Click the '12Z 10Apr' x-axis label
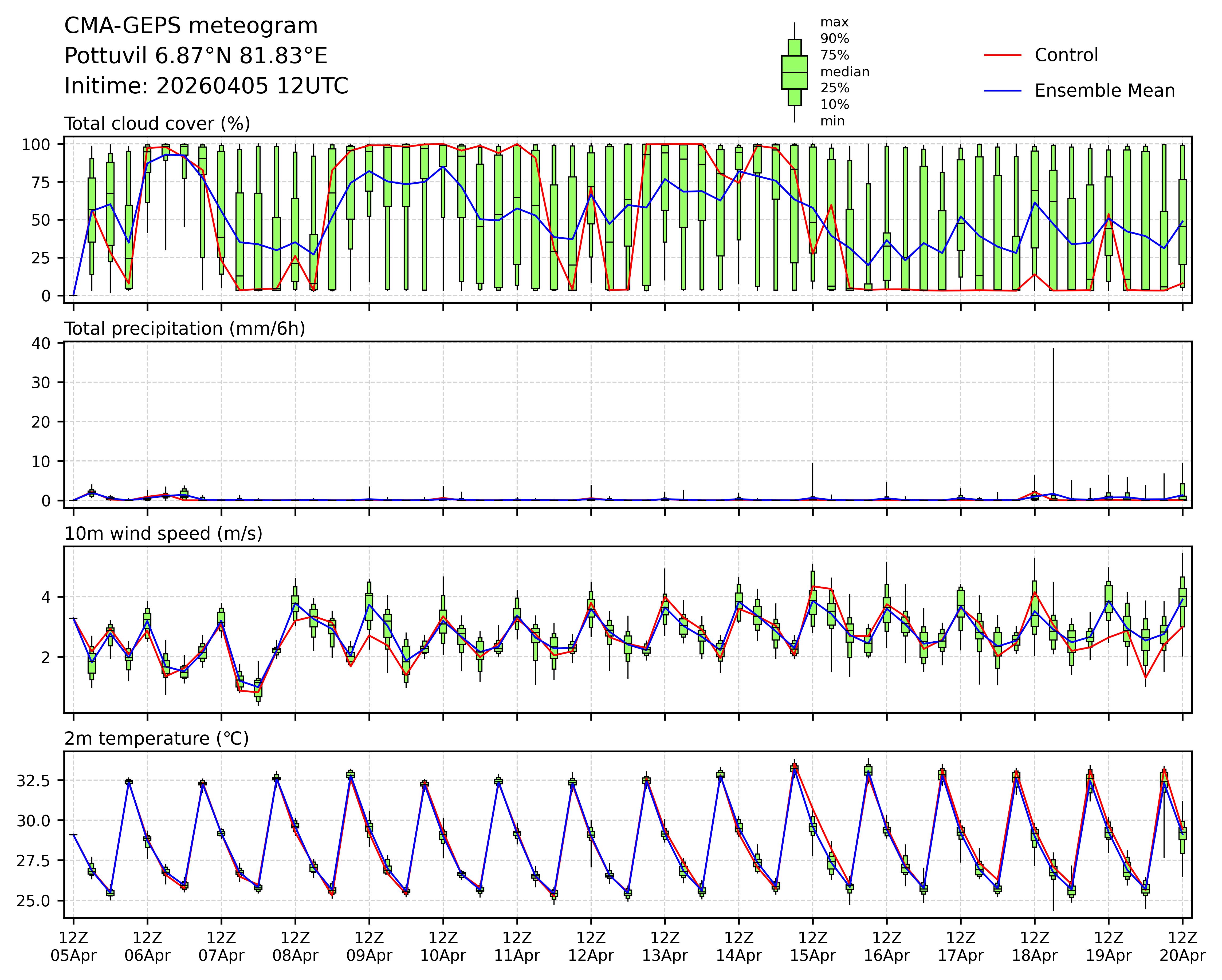Viewport: 1222px width, 980px height. point(443,946)
